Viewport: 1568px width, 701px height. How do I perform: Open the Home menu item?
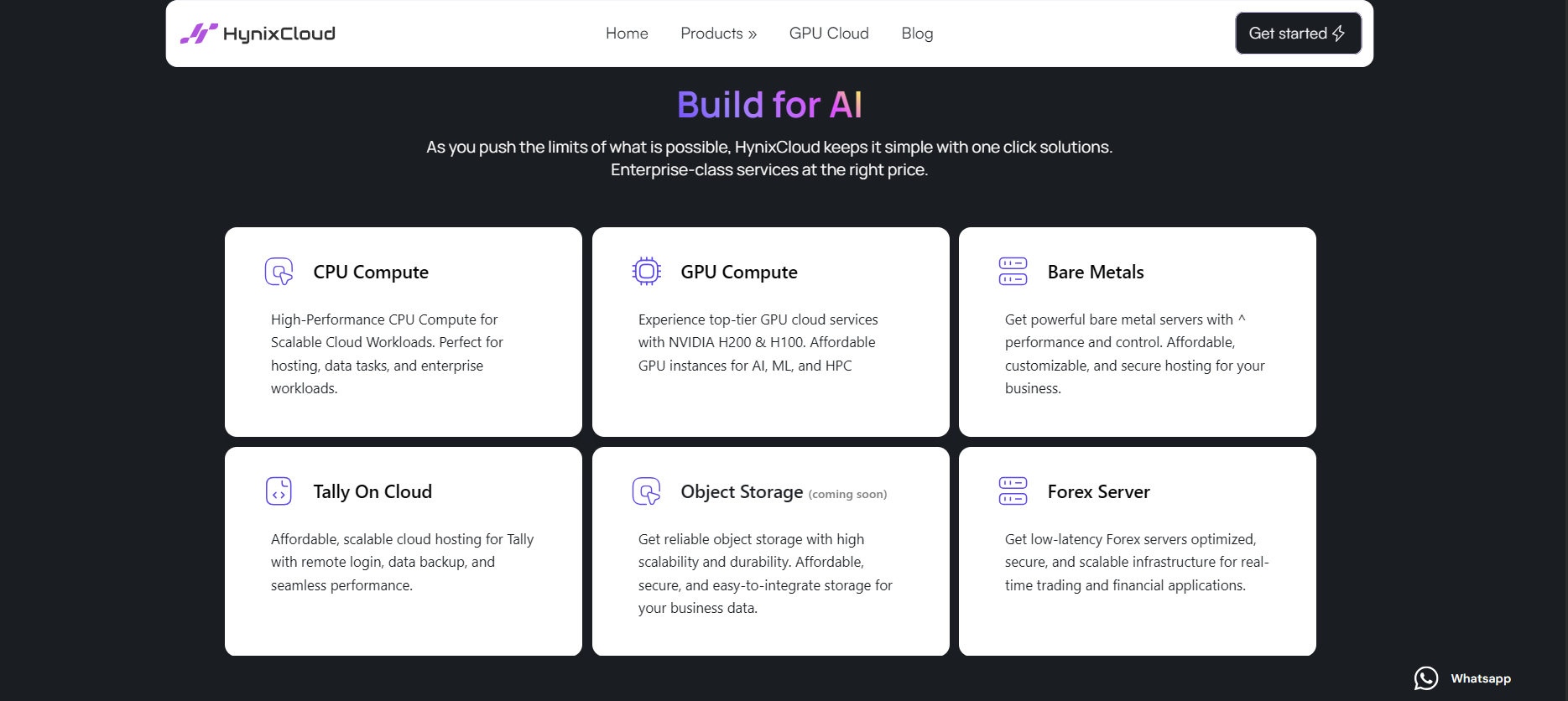[627, 34]
